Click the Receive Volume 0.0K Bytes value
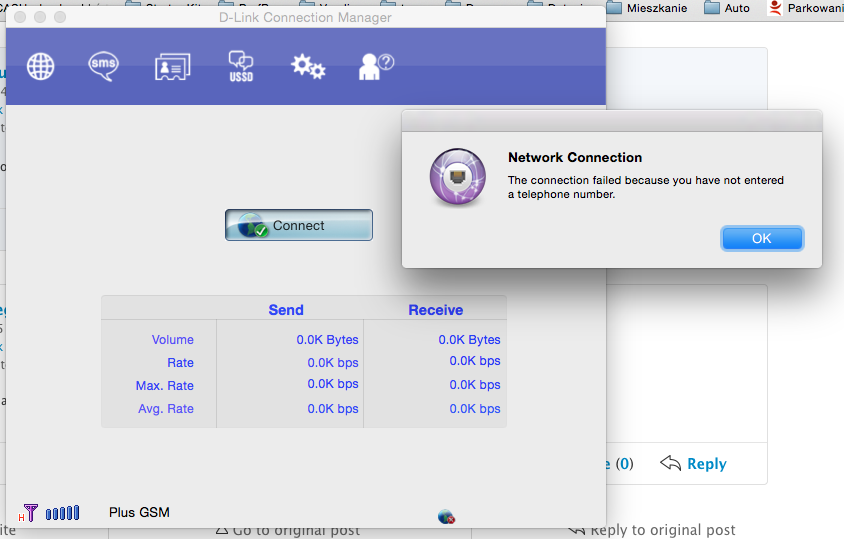Viewport: 844px width, 539px height. (469, 340)
